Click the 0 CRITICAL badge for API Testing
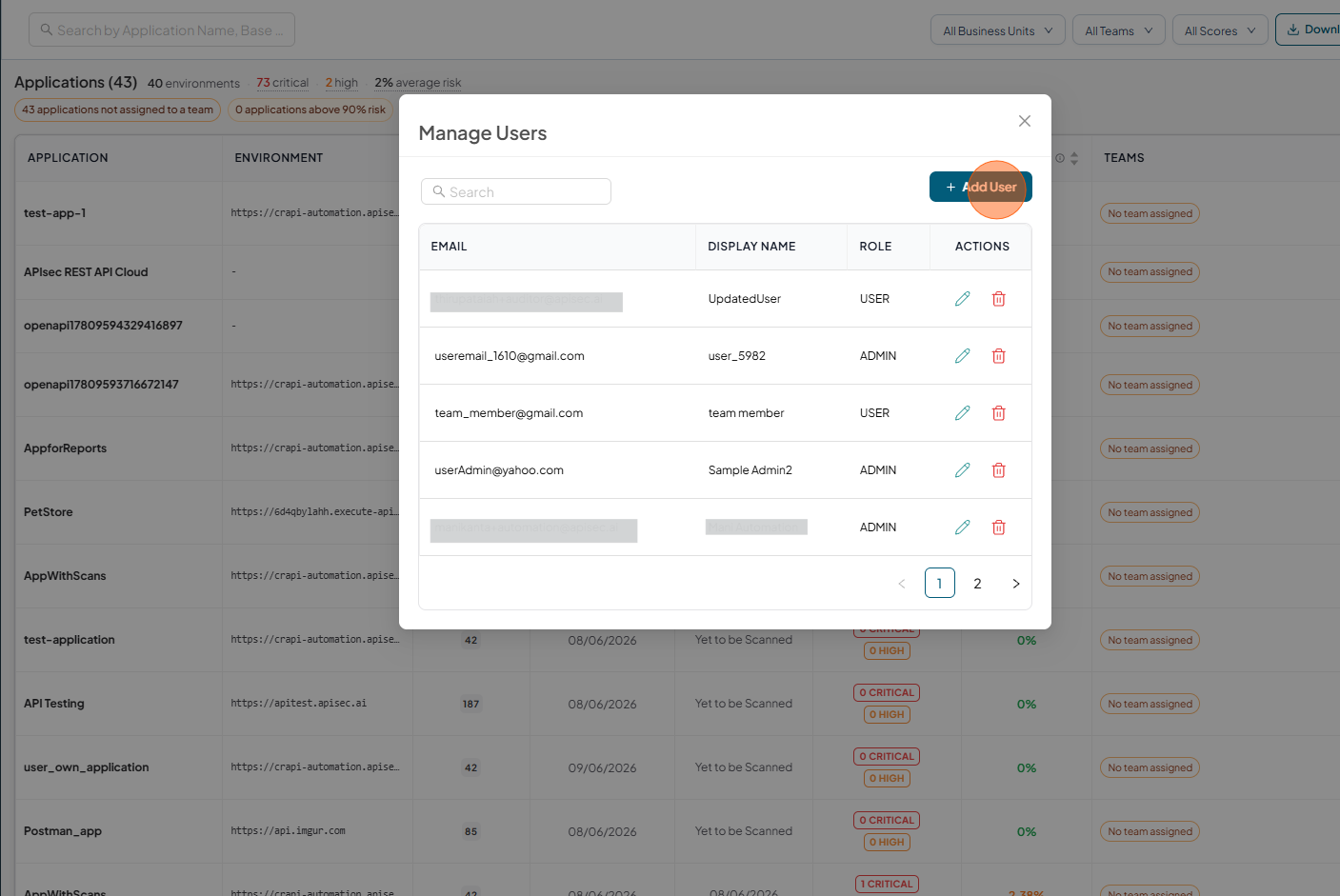 tap(887, 693)
